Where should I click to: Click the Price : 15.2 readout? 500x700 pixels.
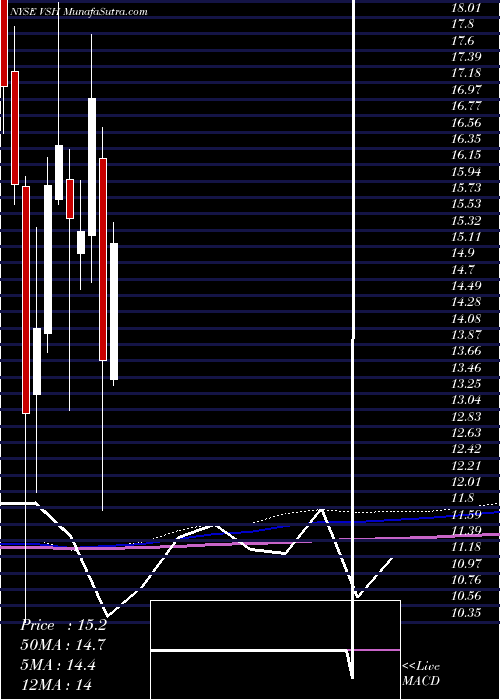click(63, 625)
